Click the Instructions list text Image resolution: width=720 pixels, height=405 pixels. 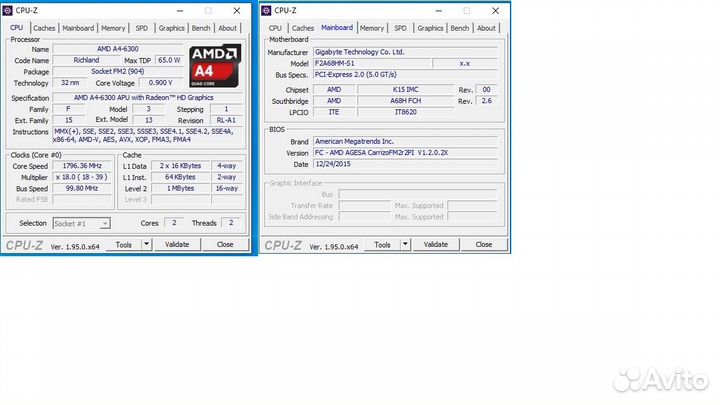point(147,135)
